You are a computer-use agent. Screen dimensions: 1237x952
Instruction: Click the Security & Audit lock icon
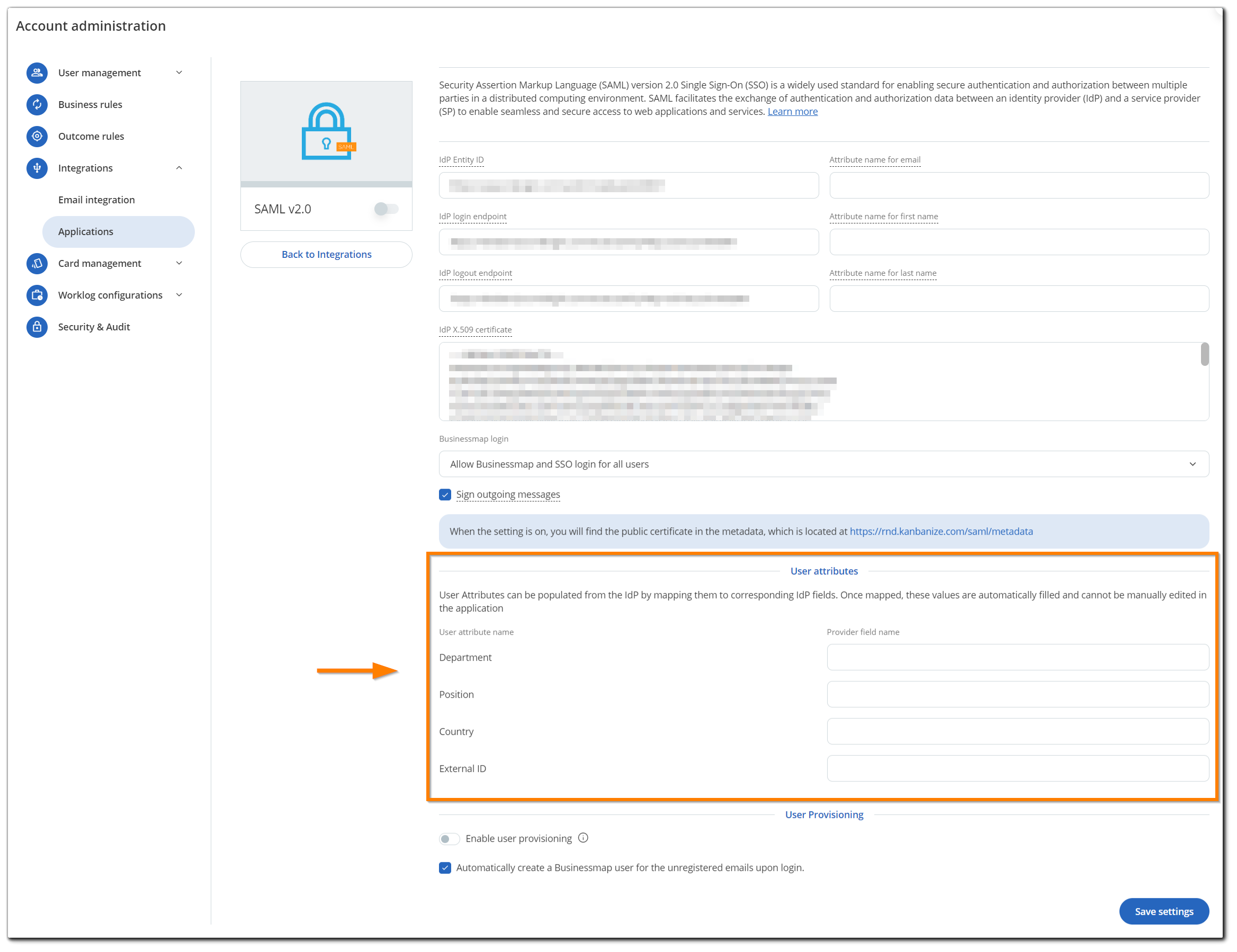pyautogui.click(x=37, y=327)
